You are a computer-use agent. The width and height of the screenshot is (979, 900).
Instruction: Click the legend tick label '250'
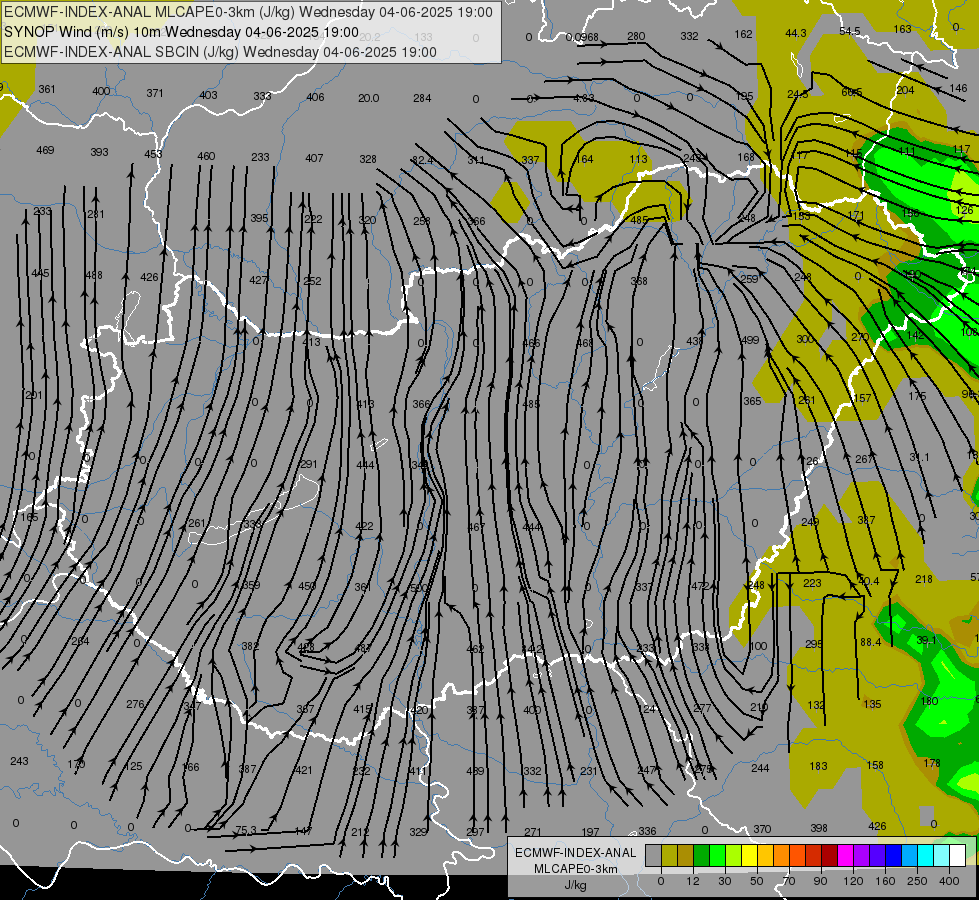pyautogui.click(x=917, y=881)
